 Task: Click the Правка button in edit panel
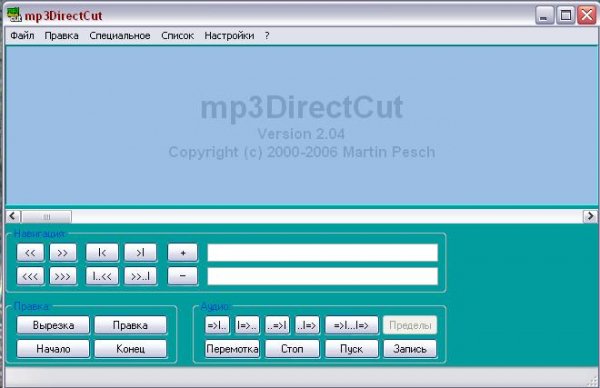coord(130,325)
